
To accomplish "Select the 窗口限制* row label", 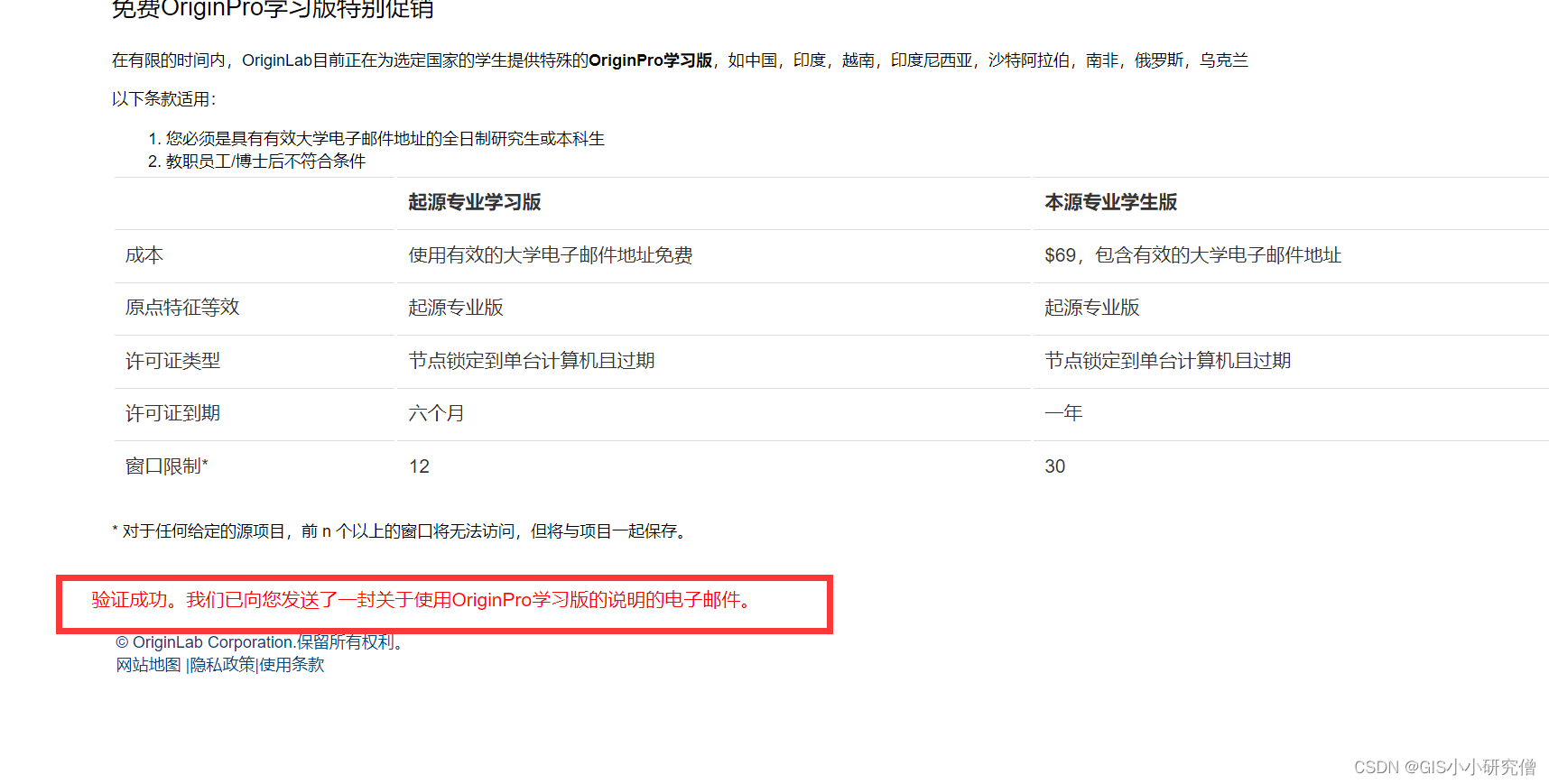I will coord(167,466).
